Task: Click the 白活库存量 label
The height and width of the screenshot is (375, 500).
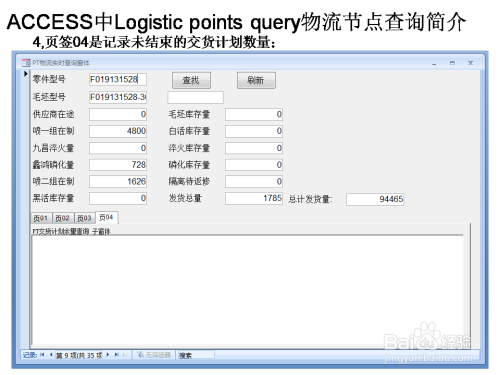Action: pos(189,131)
